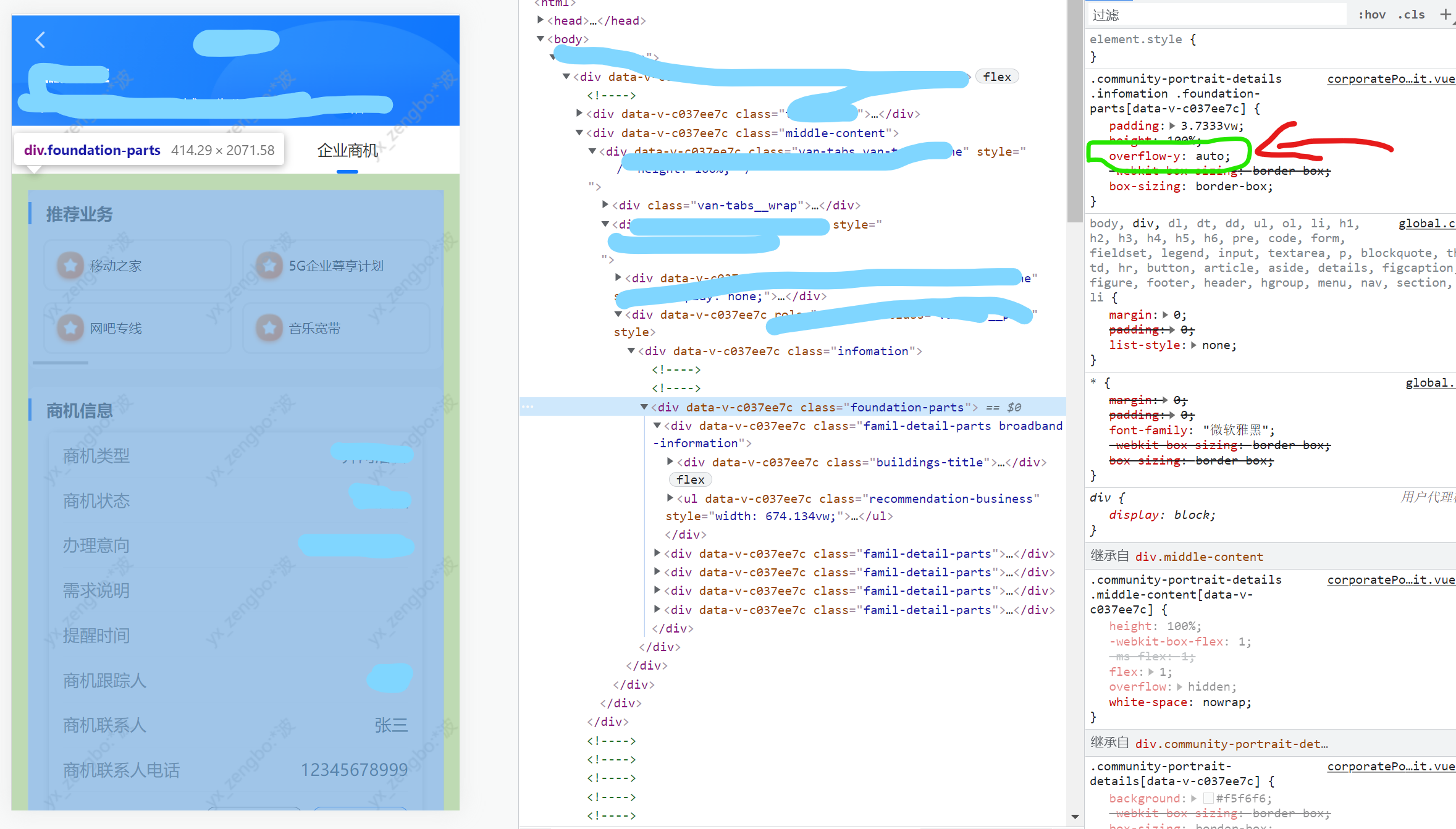This screenshot has height=829, width=1456.
Task: Expand the flex 1 shorthand property
Action: point(1151,671)
